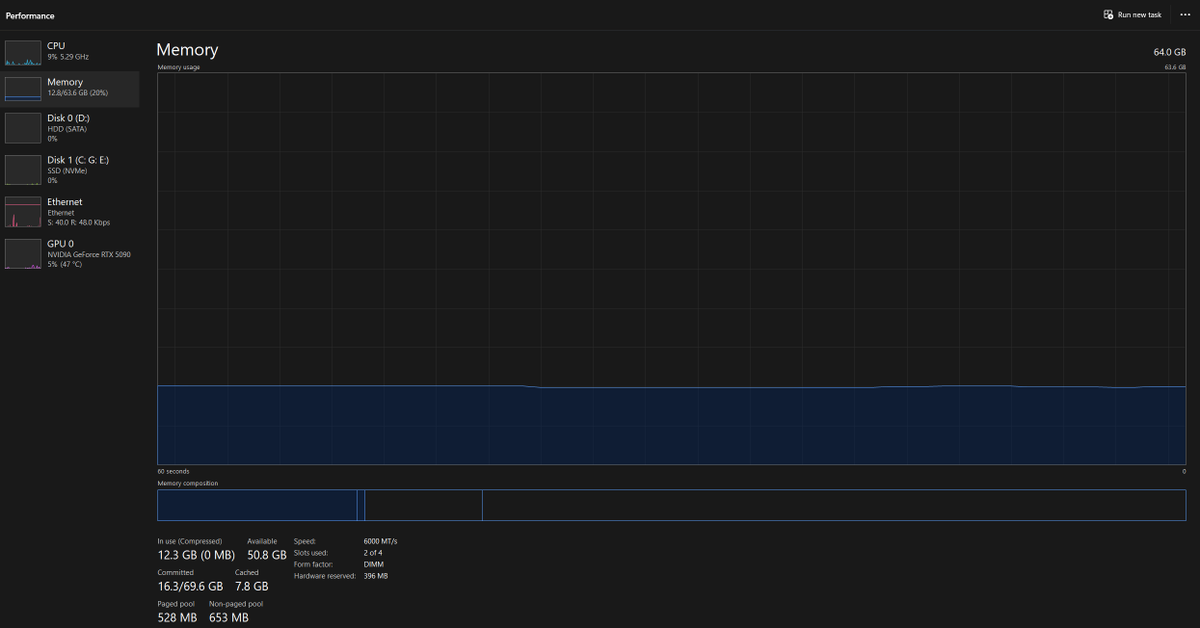Click the Performance page title
The height and width of the screenshot is (628, 1200).
pos(30,16)
